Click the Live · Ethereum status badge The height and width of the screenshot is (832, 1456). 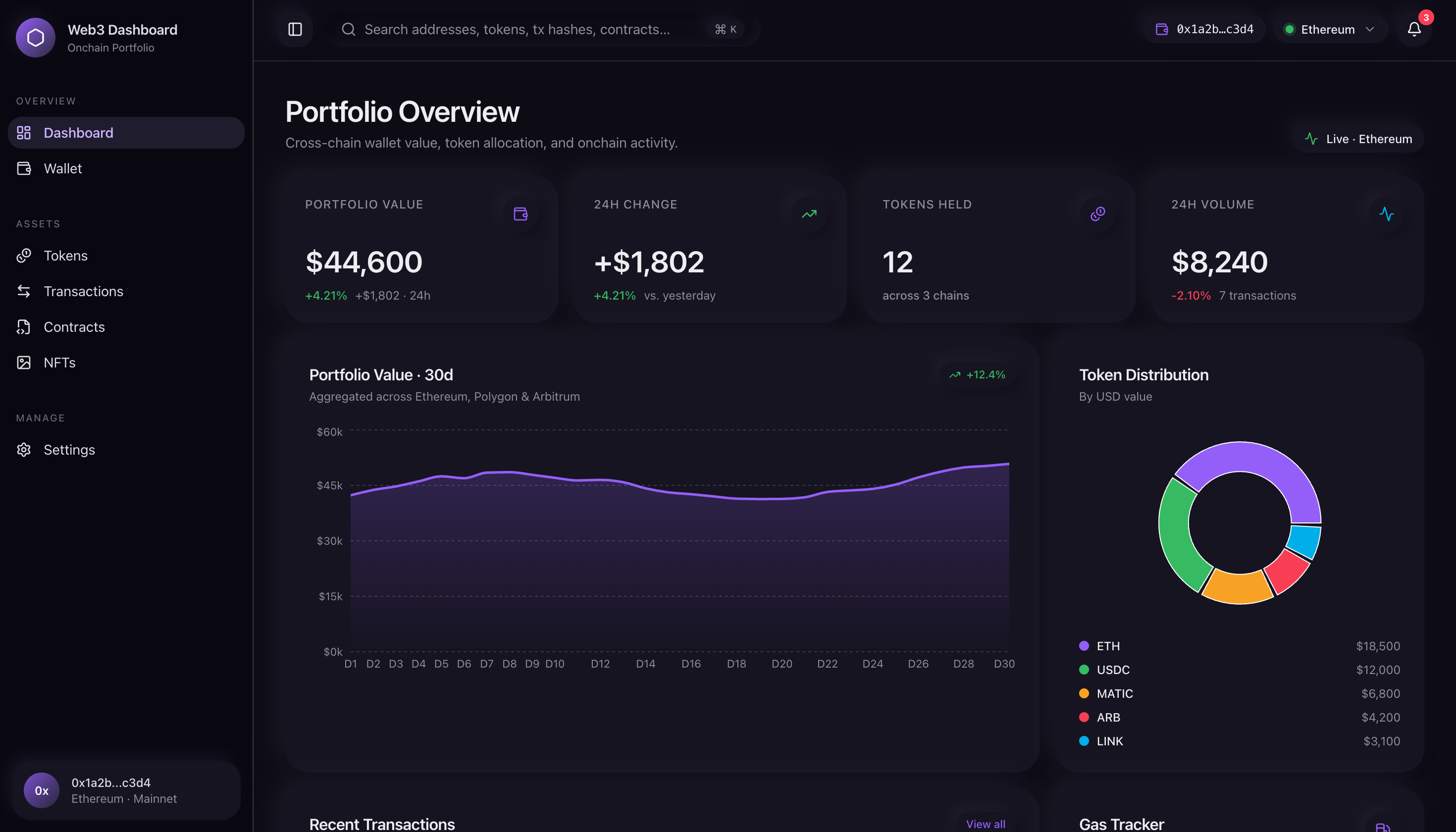(x=1358, y=139)
